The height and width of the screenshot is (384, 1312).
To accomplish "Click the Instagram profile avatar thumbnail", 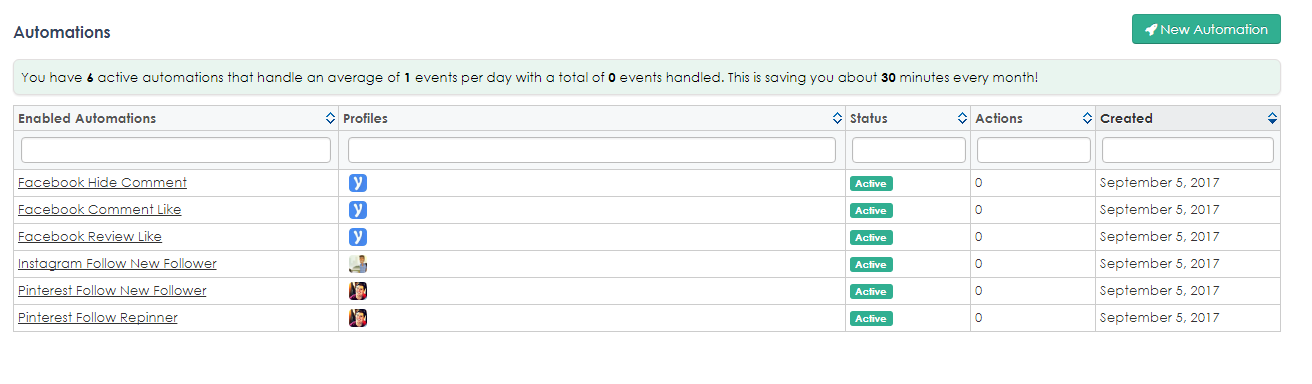I will pyautogui.click(x=358, y=264).
